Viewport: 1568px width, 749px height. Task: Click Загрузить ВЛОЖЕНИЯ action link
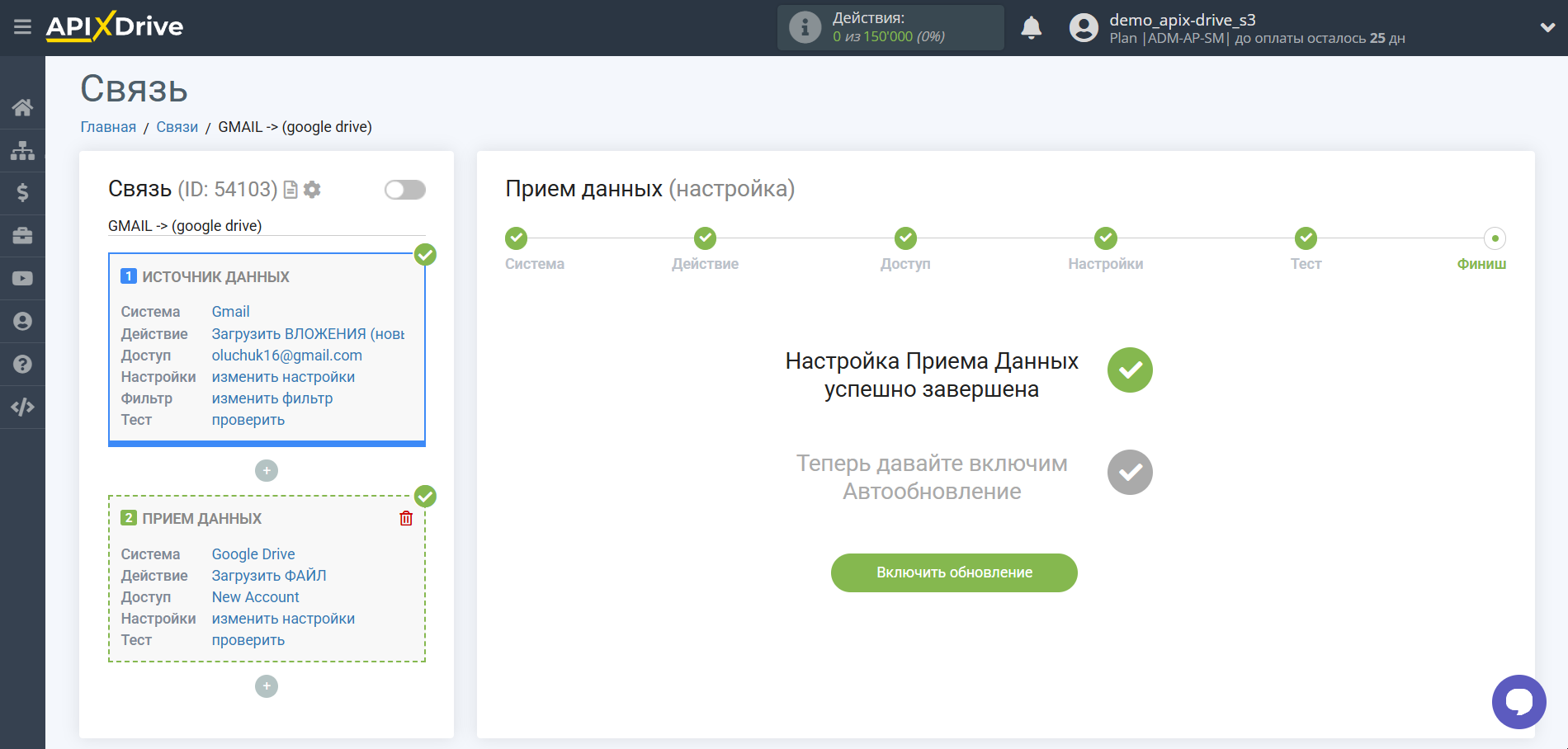point(308,334)
